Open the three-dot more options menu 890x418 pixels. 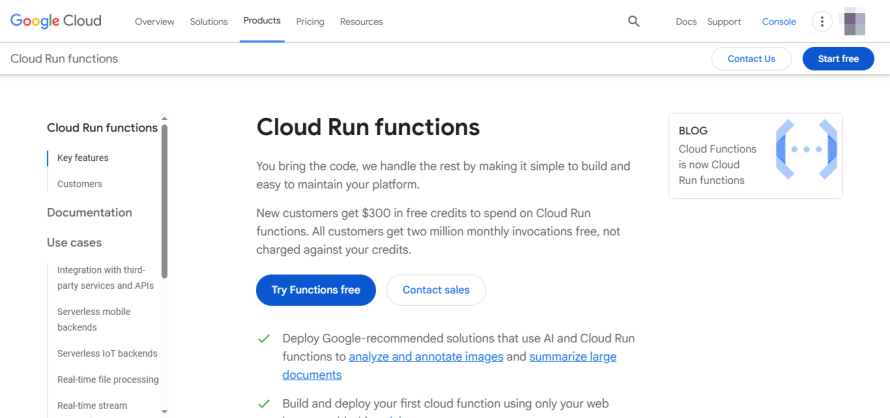(822, 22)
